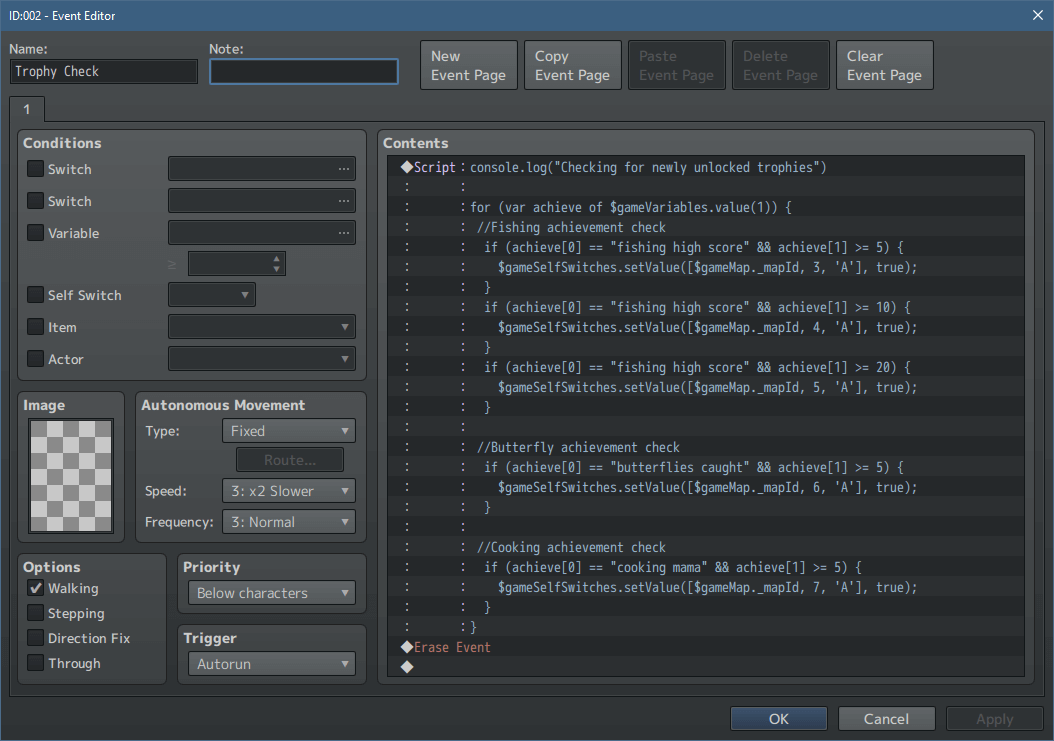Click Clear Event Page button

pyautogui.click(x=885, y=65)
